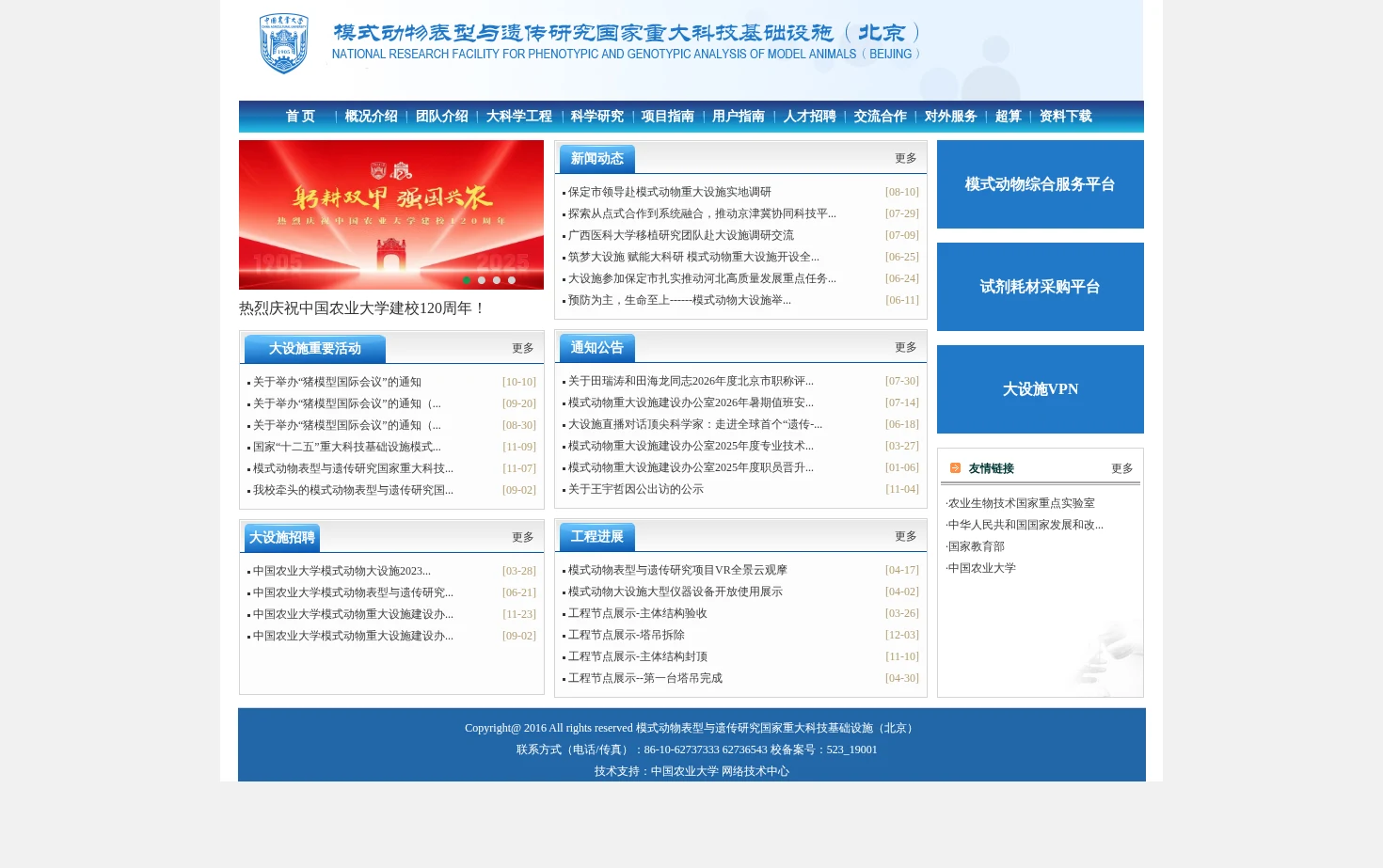Open recruitment item dated 06-21
This screenshot has height=868, width=1383.
(x=353, y=592)
